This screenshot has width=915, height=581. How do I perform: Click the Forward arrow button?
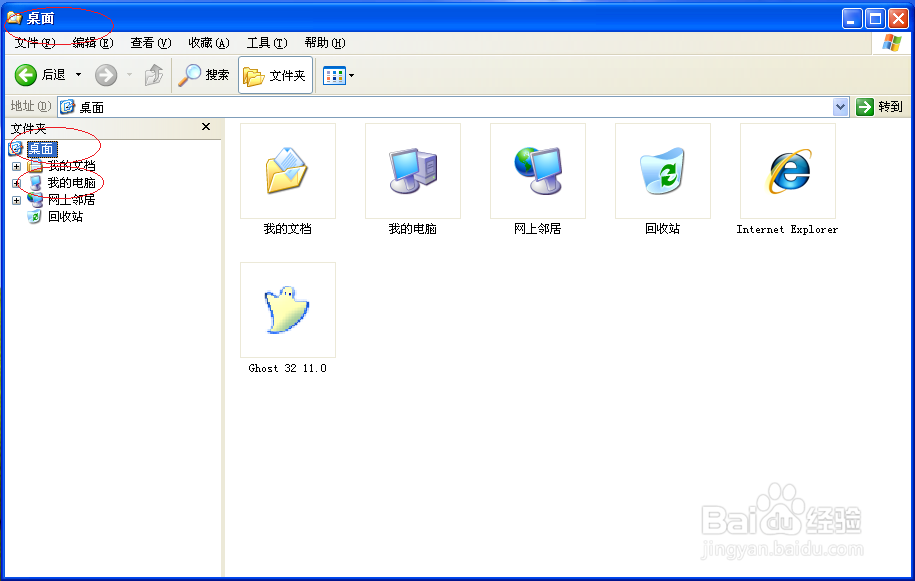pyautogui.click(x=106, y=75)
